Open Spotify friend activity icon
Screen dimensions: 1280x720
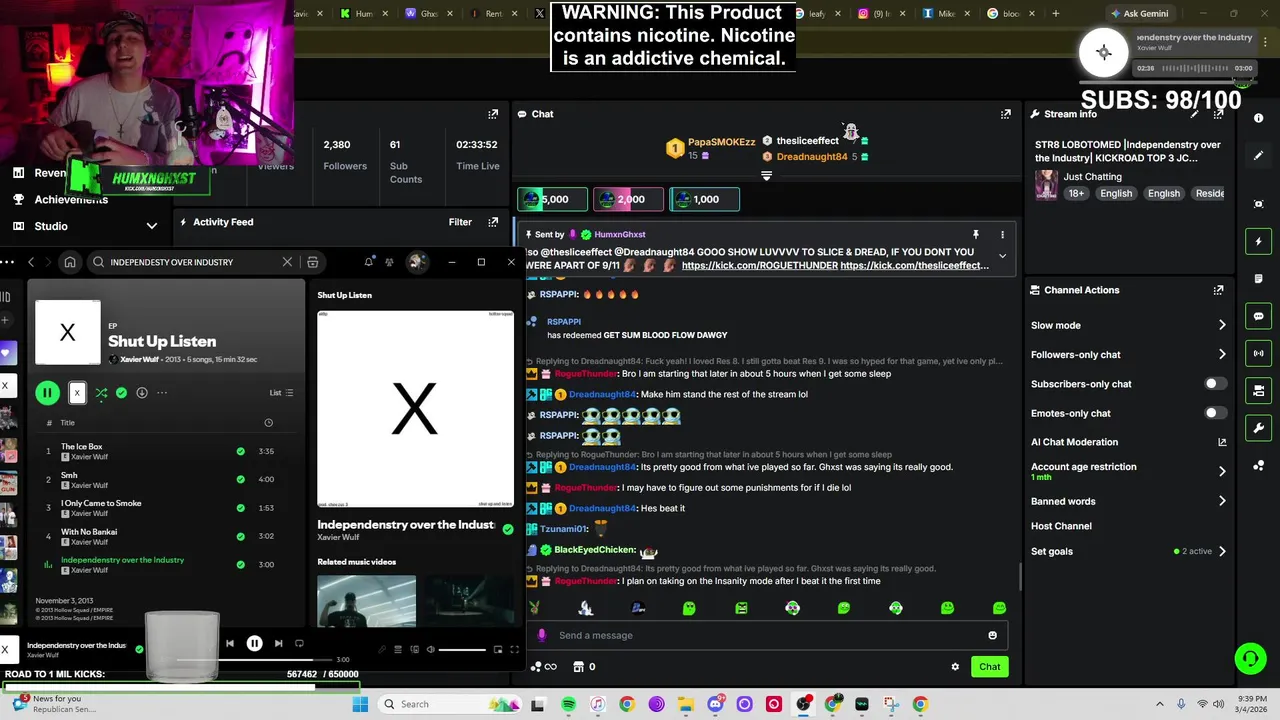(x=389, y=262)
